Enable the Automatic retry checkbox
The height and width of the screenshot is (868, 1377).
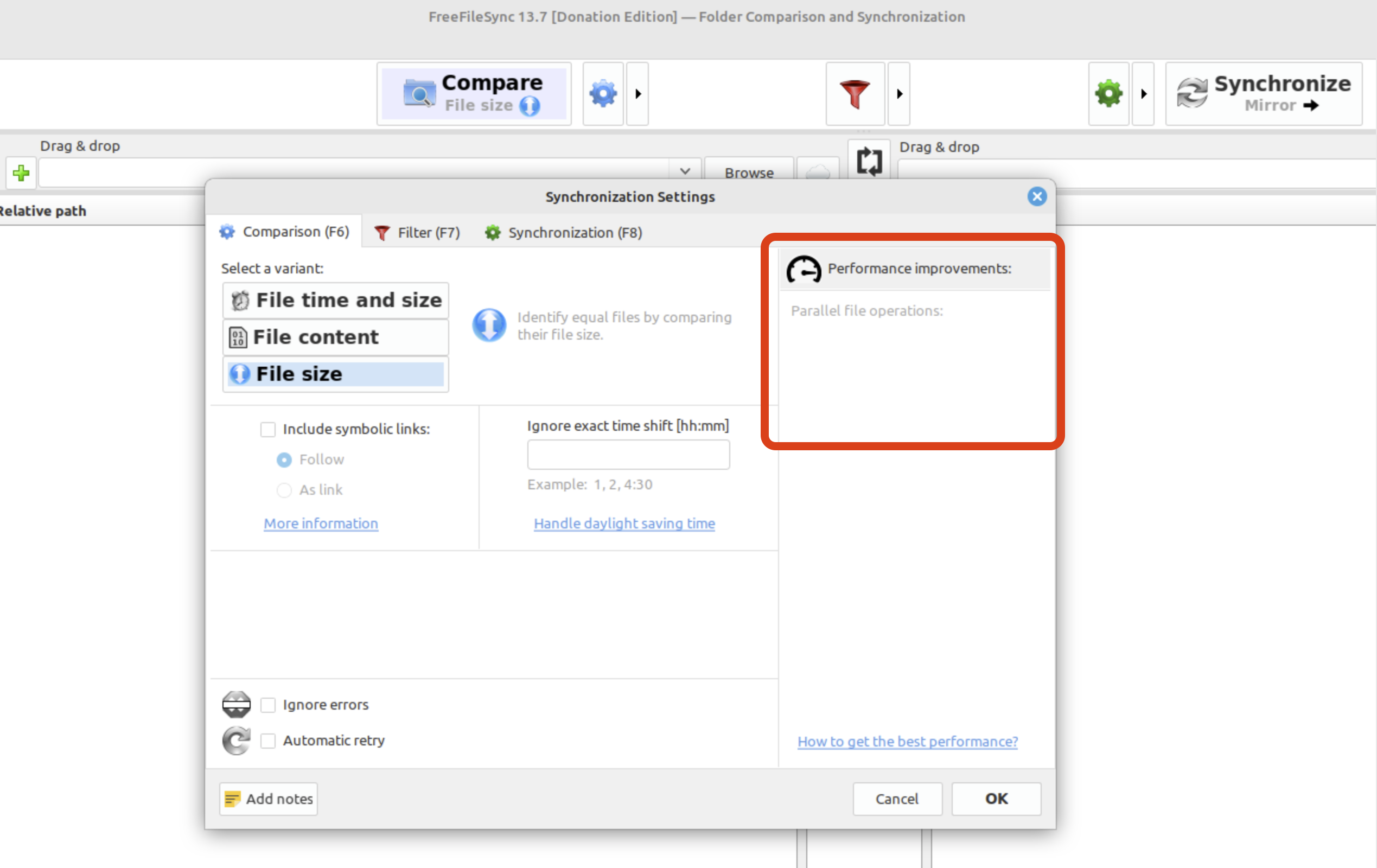(x=267, y=741)
